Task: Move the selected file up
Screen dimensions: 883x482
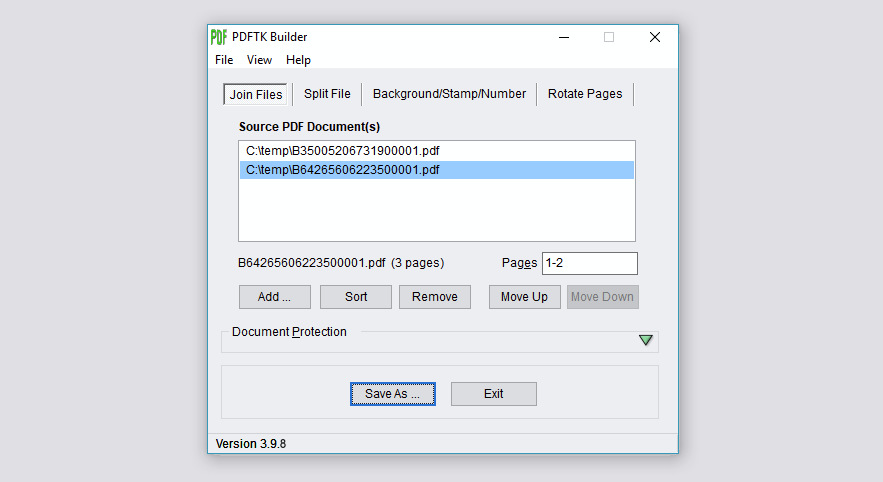Action: tap(524, 297)
